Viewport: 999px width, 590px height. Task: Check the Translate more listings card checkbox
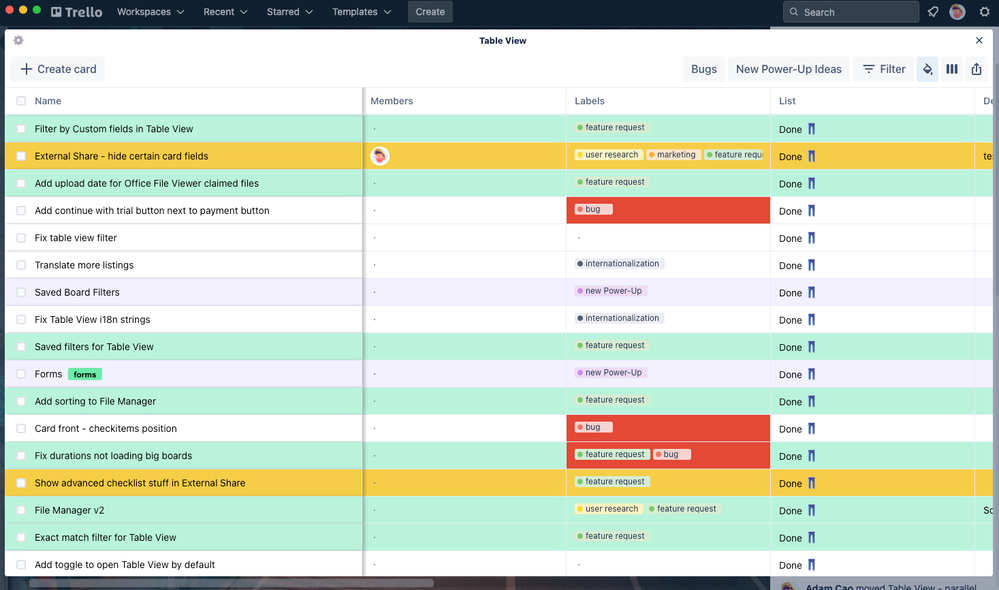21,264
